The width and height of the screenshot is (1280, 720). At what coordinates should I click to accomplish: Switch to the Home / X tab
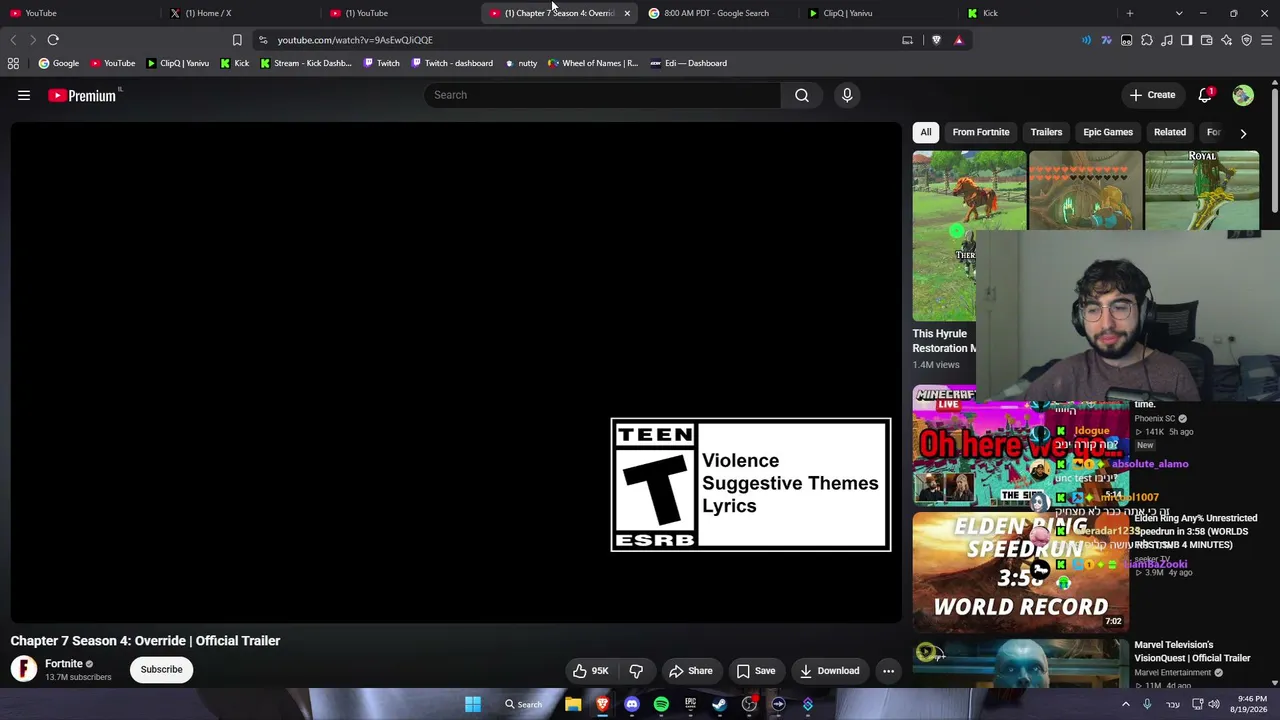[241, 13]
